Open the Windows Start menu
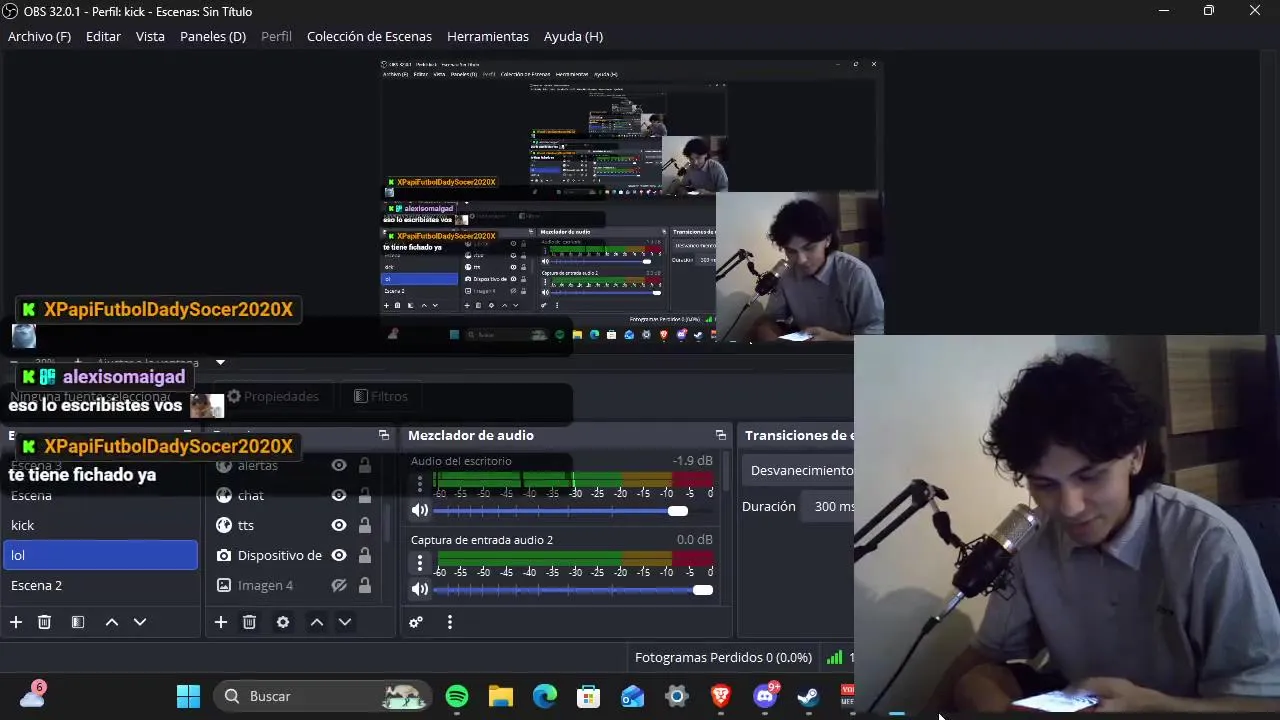Screen dimensions: 1280x720 (188, 696)
